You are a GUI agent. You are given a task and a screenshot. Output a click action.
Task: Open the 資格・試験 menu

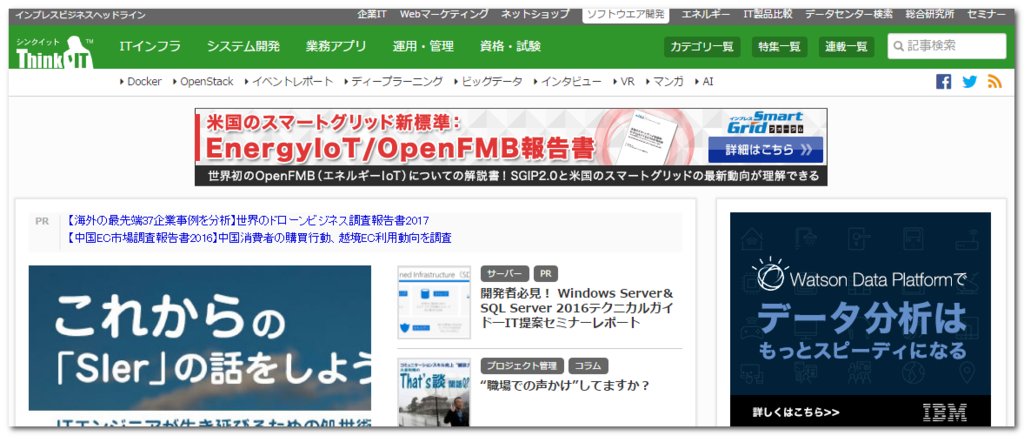510,46
